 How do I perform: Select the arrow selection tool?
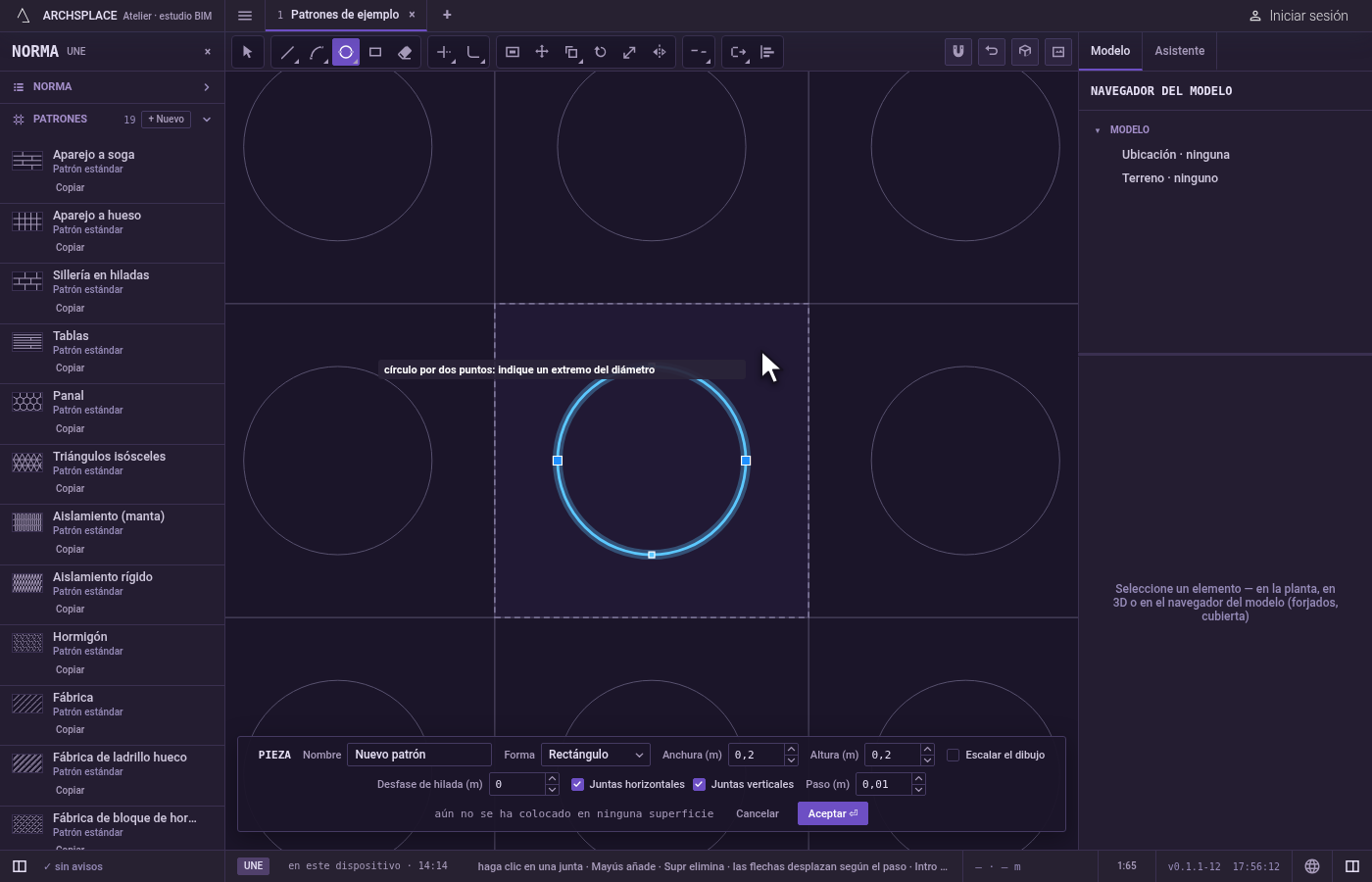tap(248, 52)
